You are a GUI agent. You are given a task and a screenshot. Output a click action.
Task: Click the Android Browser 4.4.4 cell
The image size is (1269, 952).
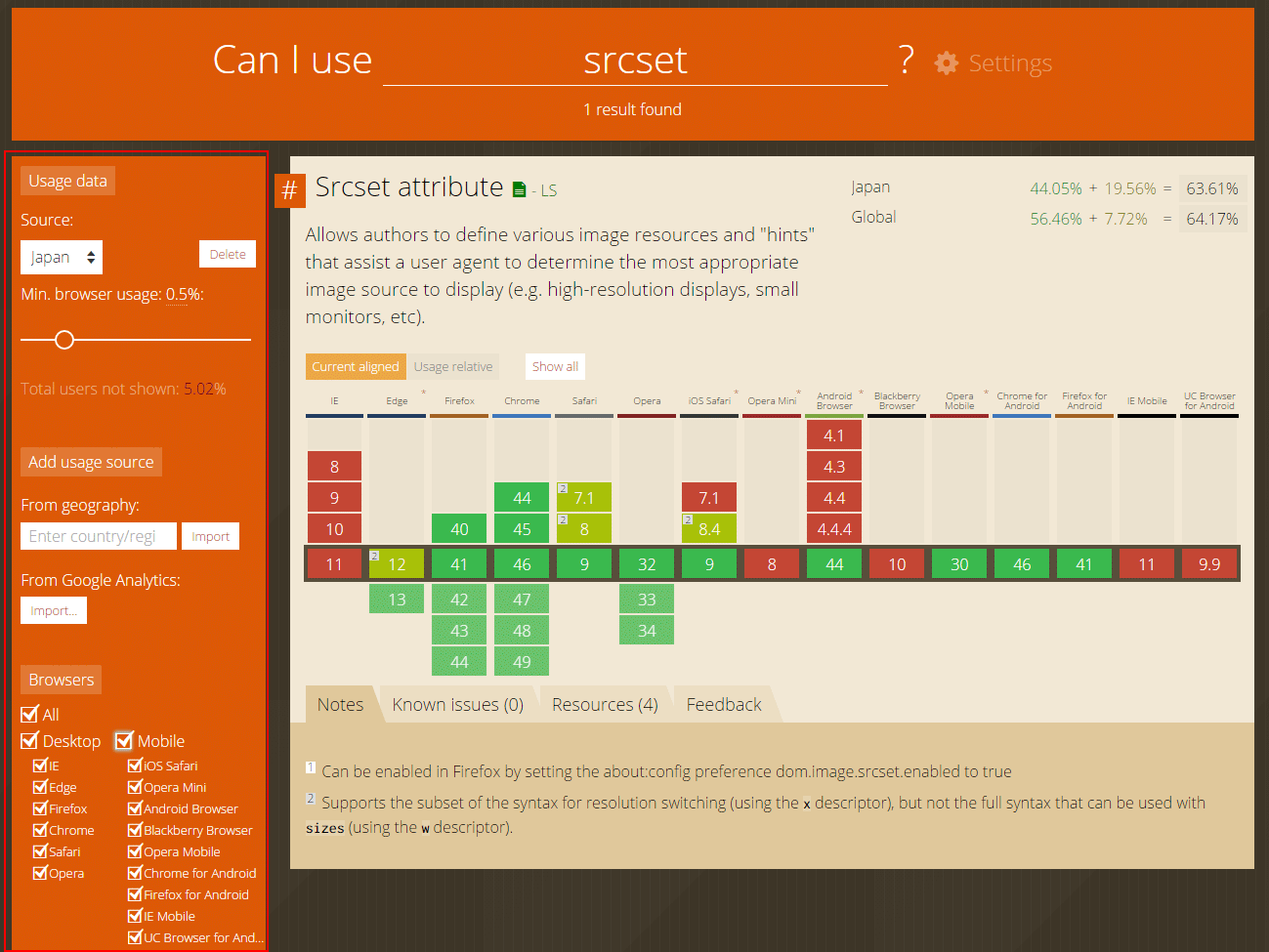pyautogui.click(x=834, y=528)
